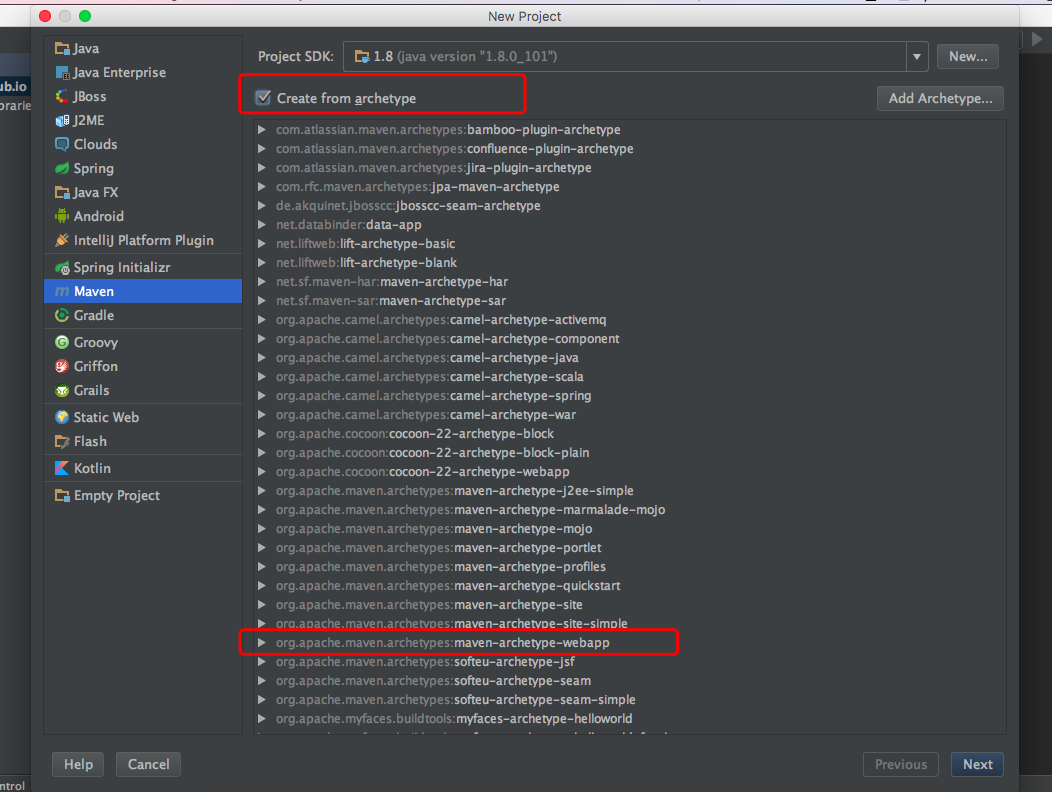Click the Cancel button

point(148,764)
